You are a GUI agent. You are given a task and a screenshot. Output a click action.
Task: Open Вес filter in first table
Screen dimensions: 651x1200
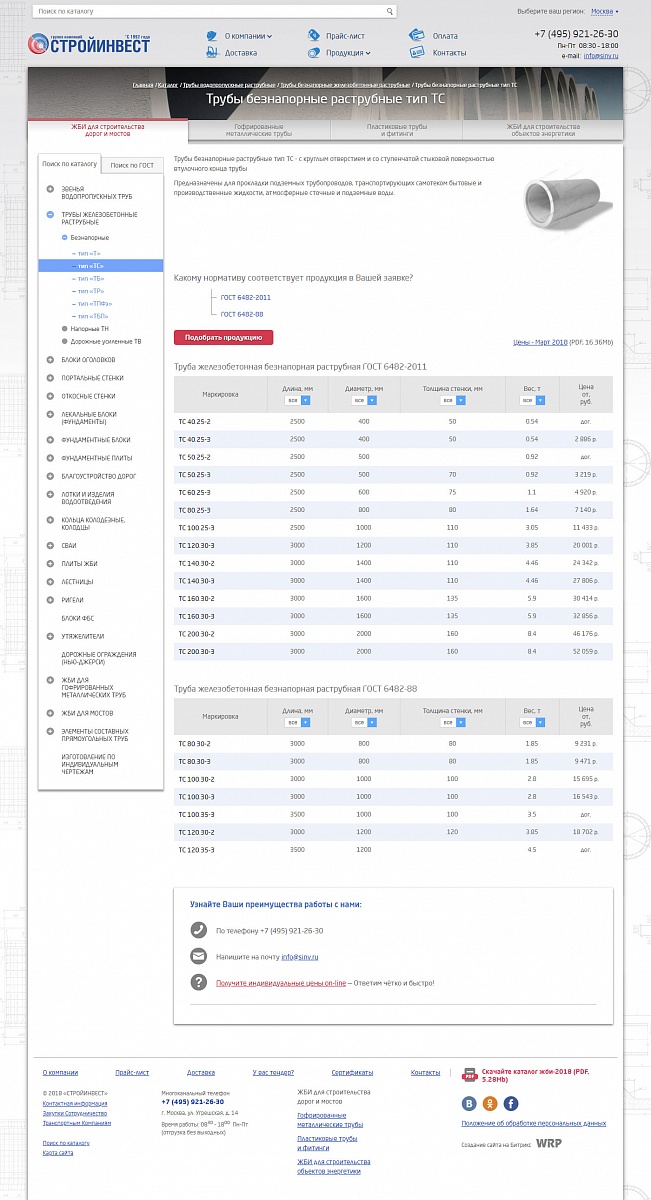click(x=532, y=400)
